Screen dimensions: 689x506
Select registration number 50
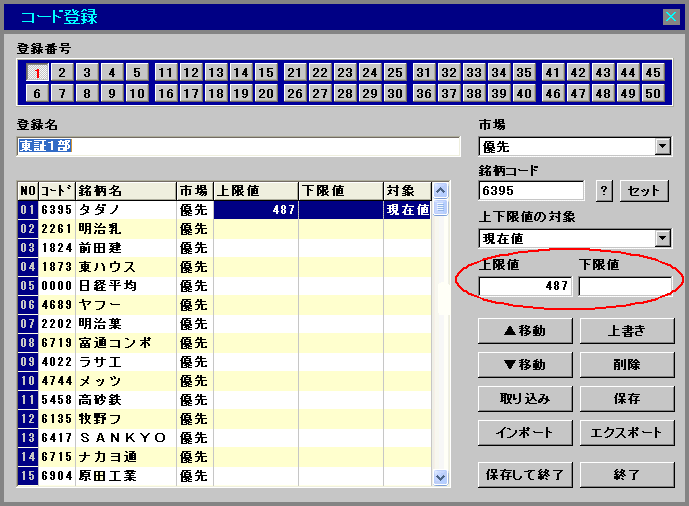point(653,93)
